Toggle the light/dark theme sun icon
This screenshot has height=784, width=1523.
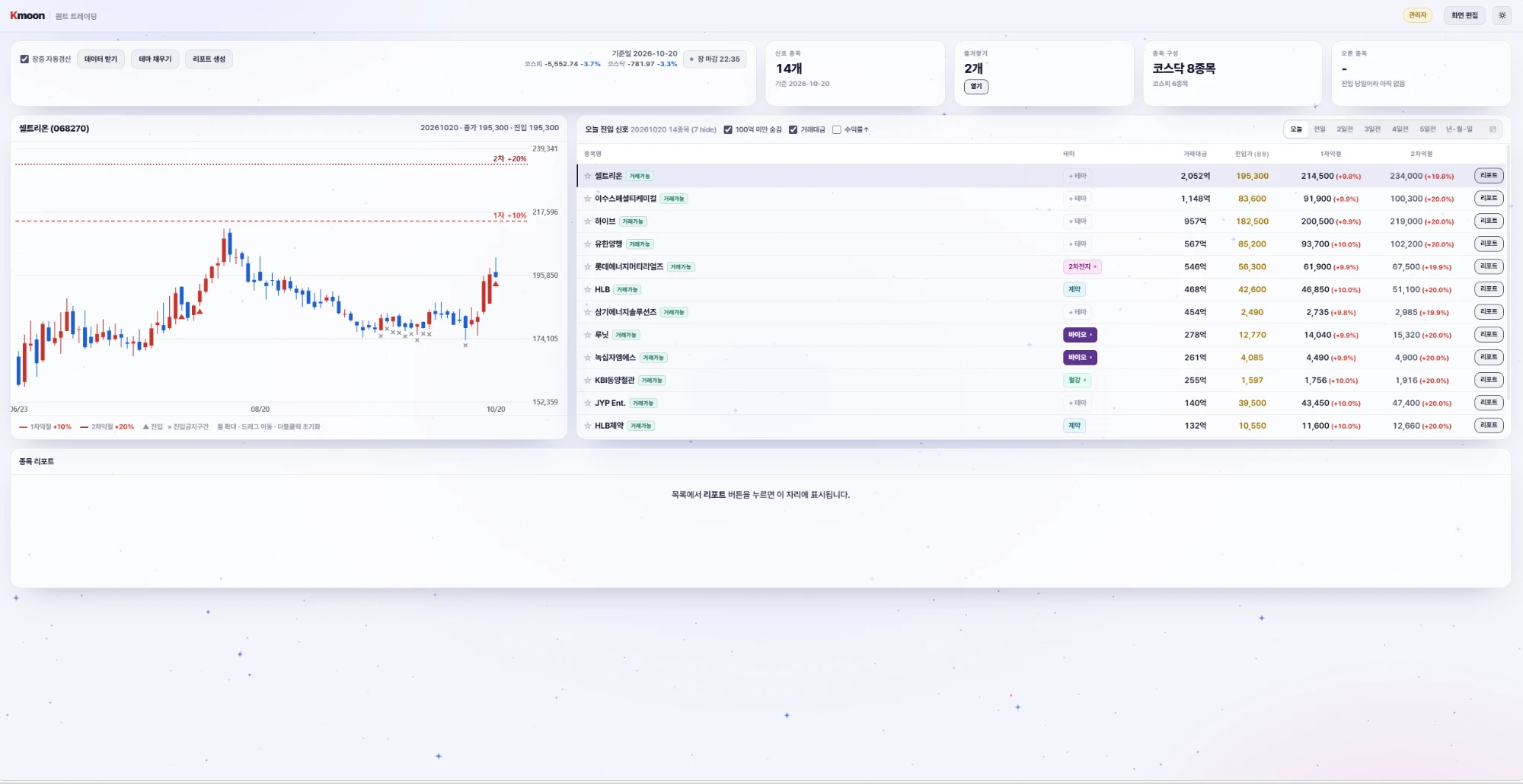coord(1502,15)
